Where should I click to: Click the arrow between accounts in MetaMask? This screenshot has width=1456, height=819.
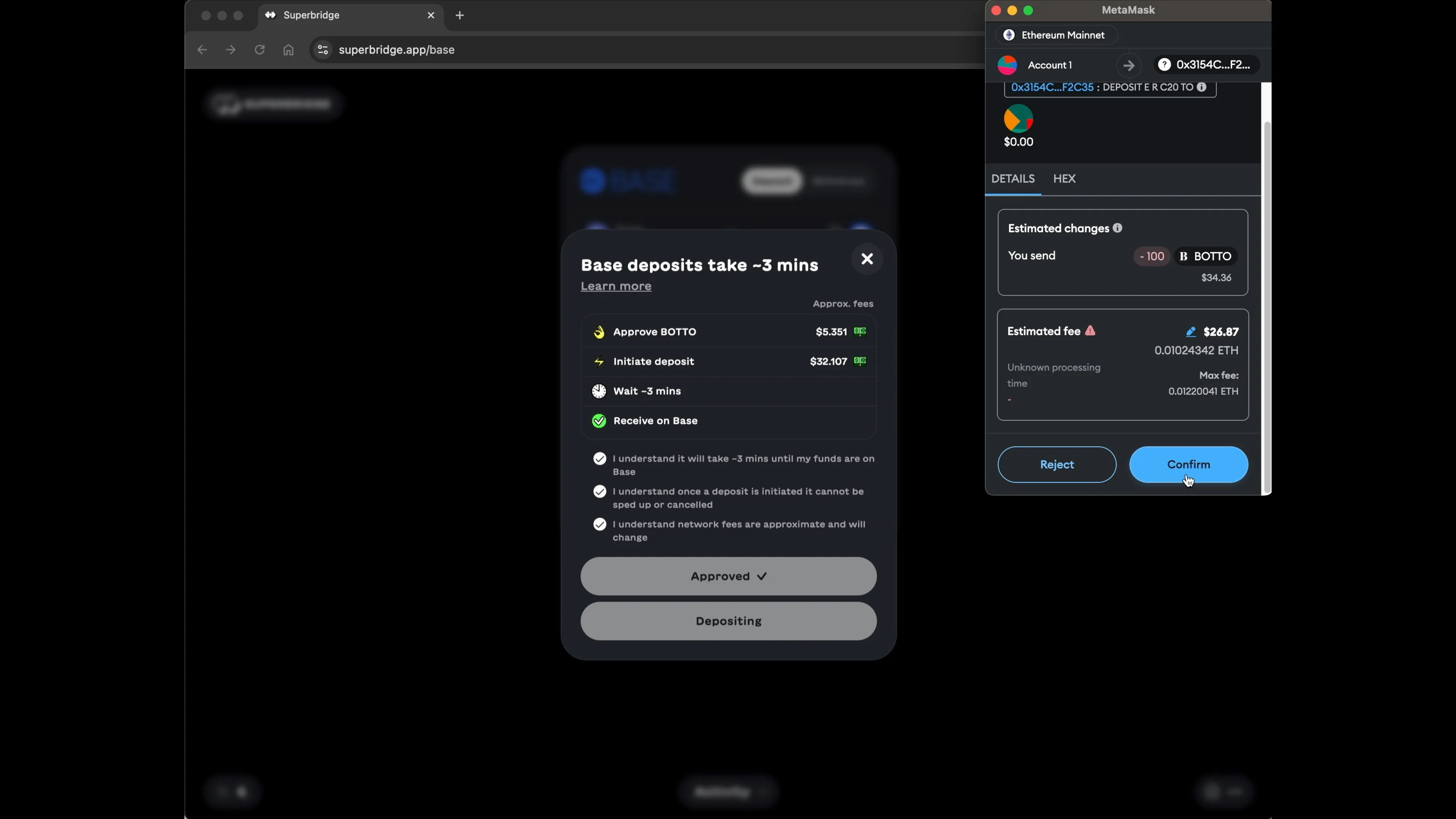point(1129,66)
